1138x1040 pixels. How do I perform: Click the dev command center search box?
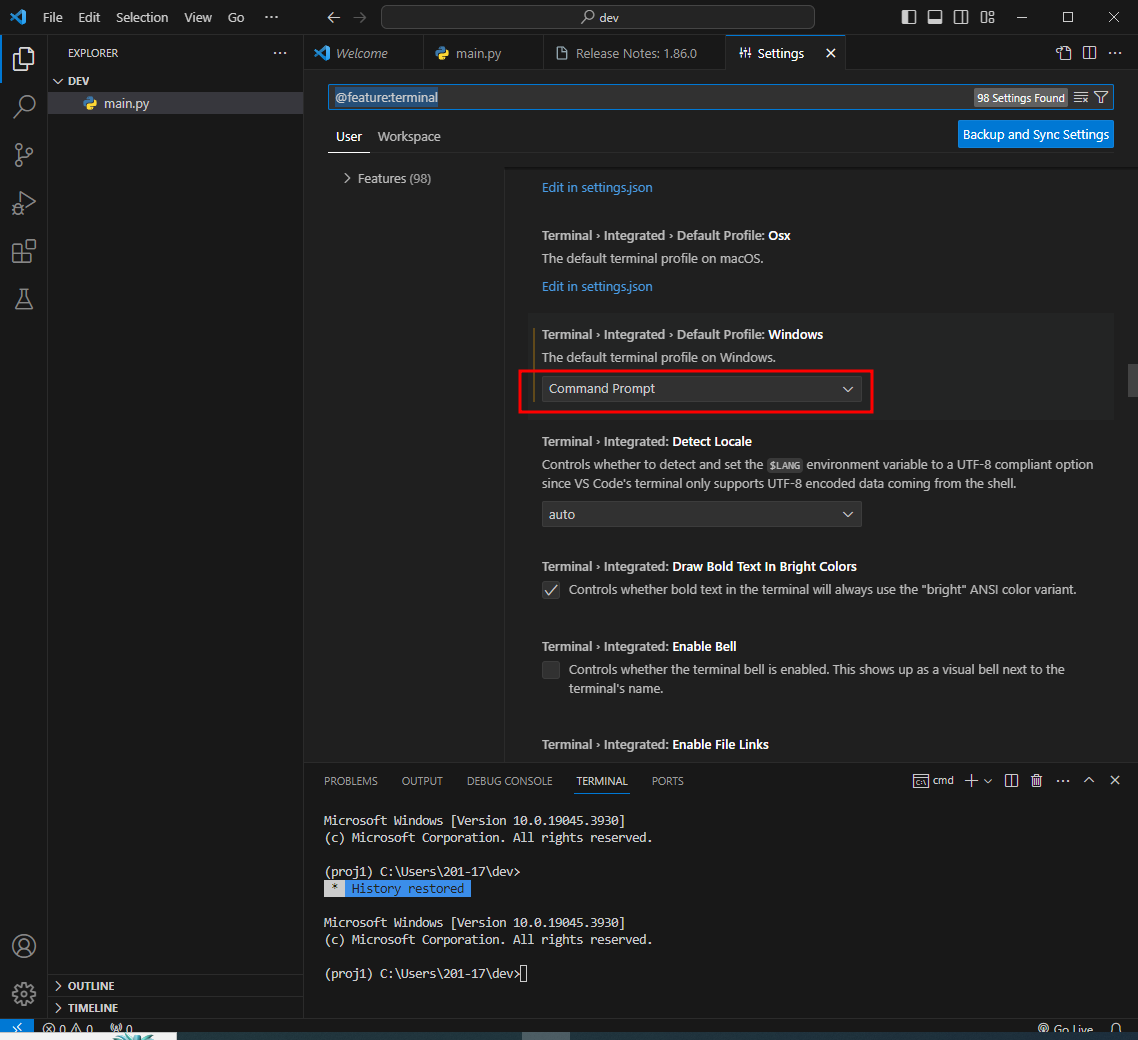click(597, 17)
